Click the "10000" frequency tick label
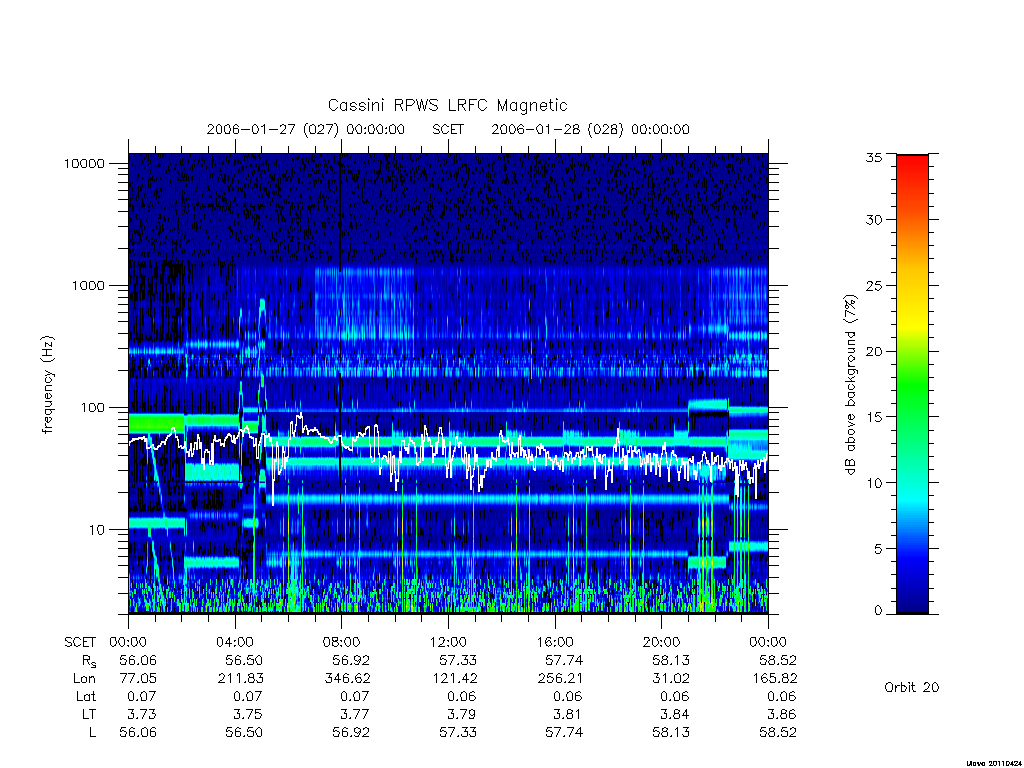This screenshot has height=768, width=1024. point(84,163)
